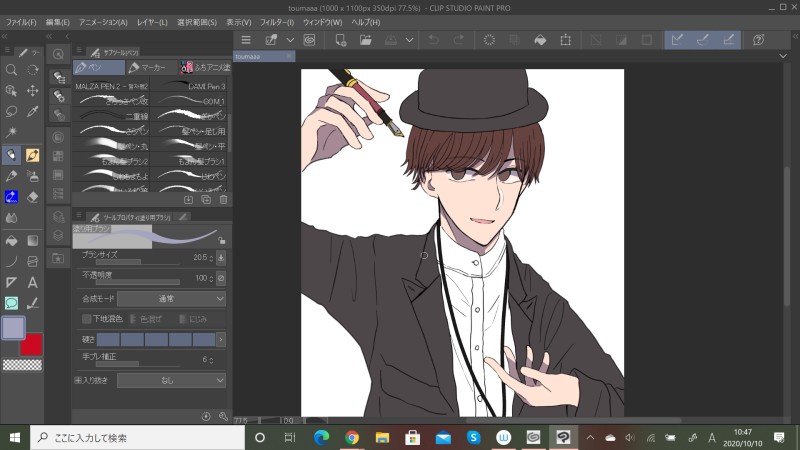Click the Redo arrow in command bar

pyautogui.click(x=459, y=40)
